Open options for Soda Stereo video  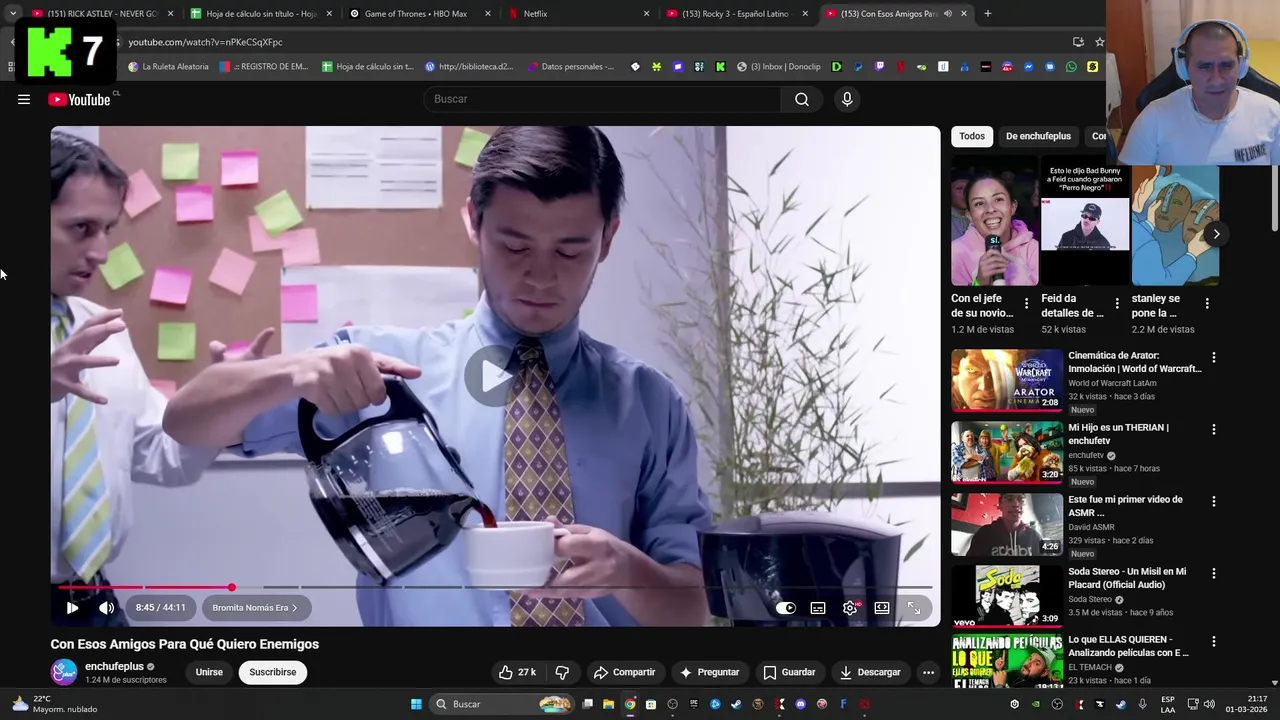point(1214,573)
